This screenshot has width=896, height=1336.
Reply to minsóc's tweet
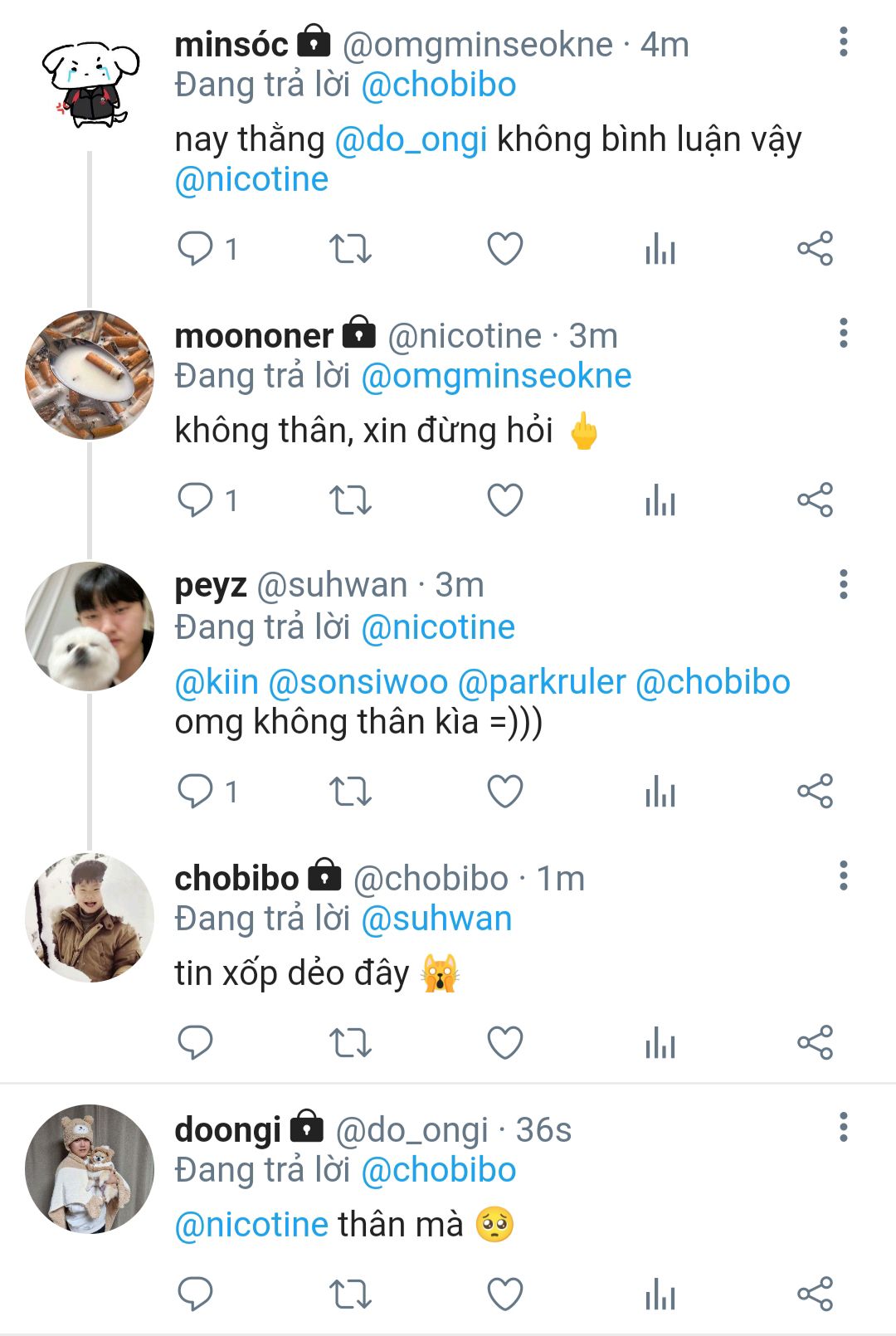196,248
